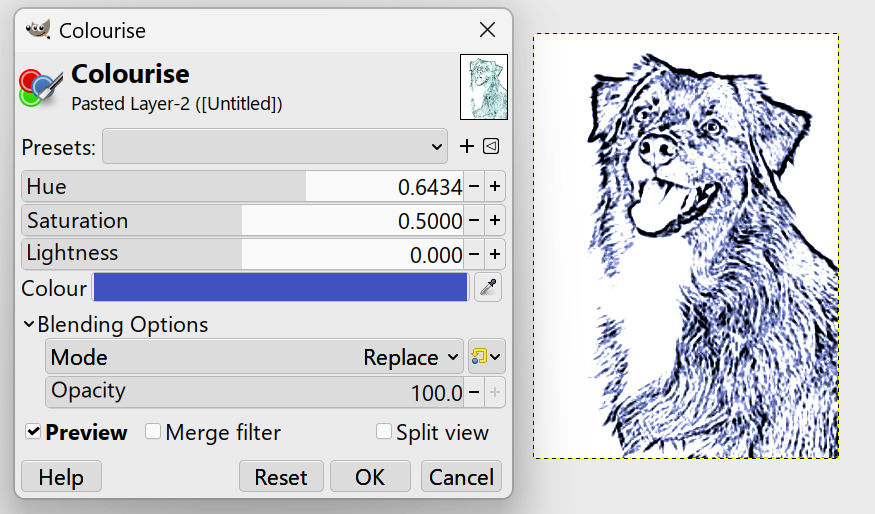This screenshot has height=514, width=875.
Task: Pick colour from image with eyedropper
Action: click(488, 287)
